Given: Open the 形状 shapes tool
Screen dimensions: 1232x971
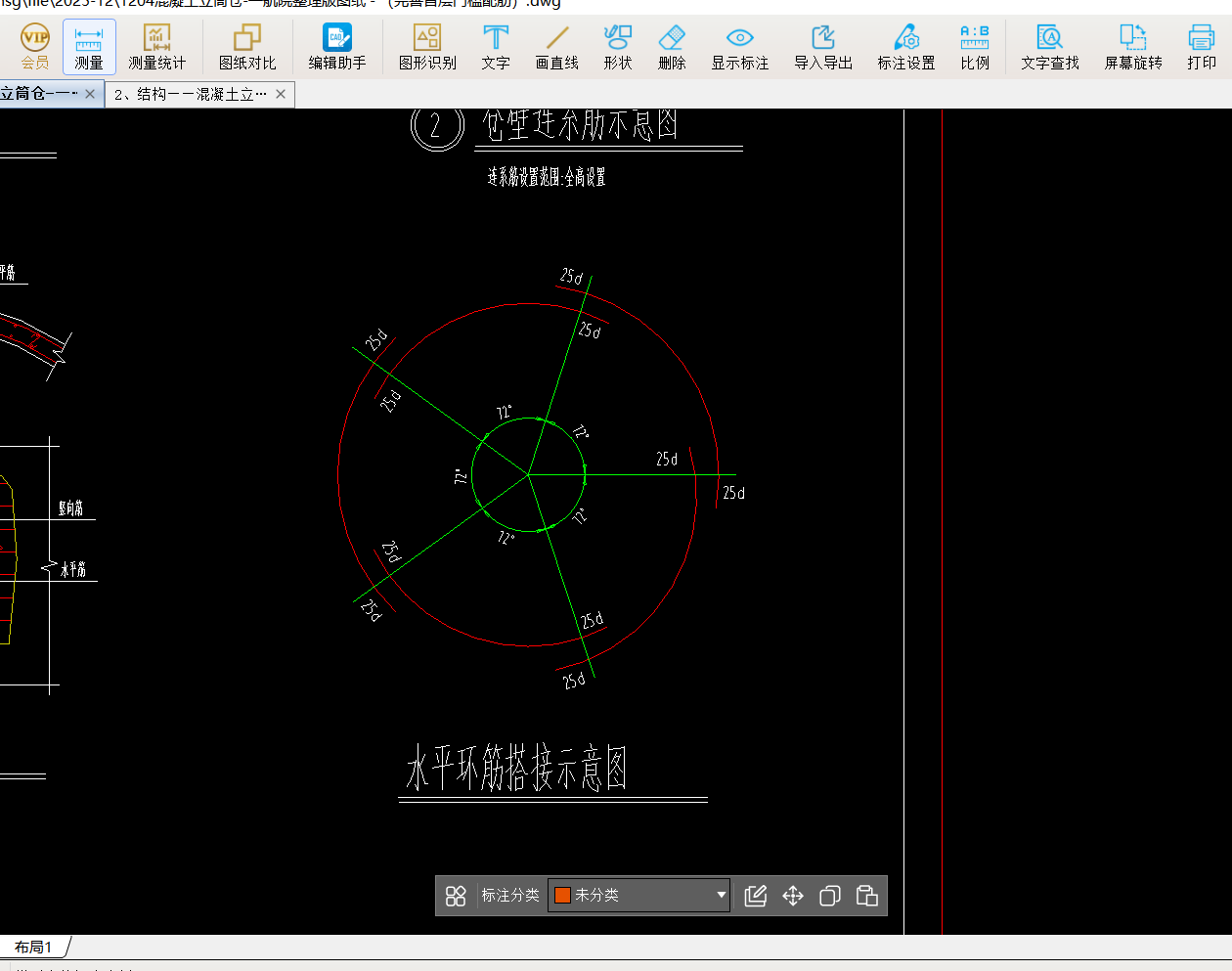Looking at the screenshot, I should [x=618, y=47].
